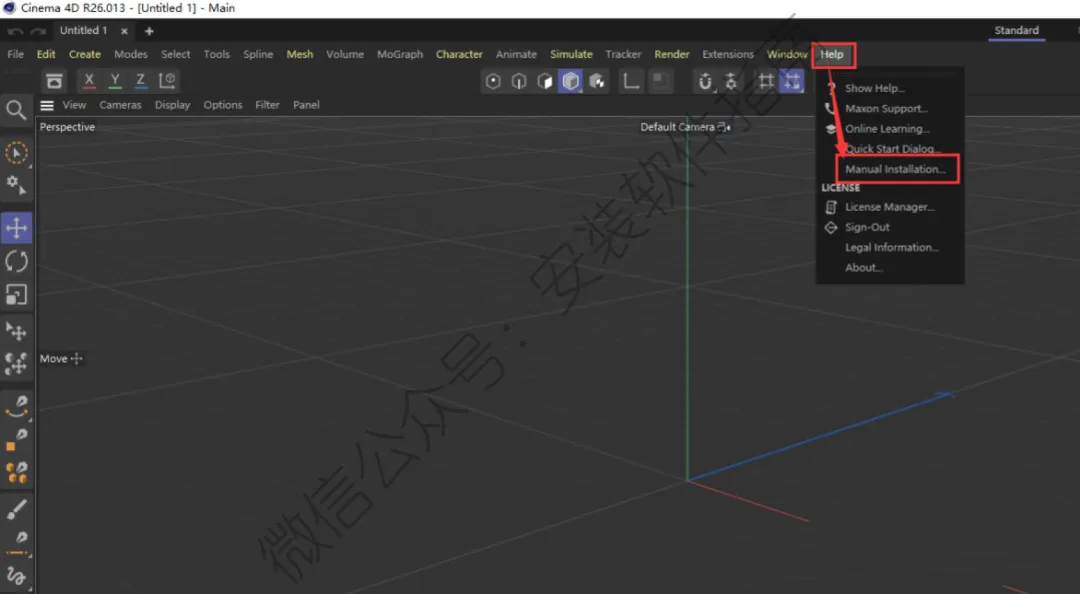Select the Rotate tool
The height and width of the screenshot is (594, 1080).
click(x=16, y=261)
